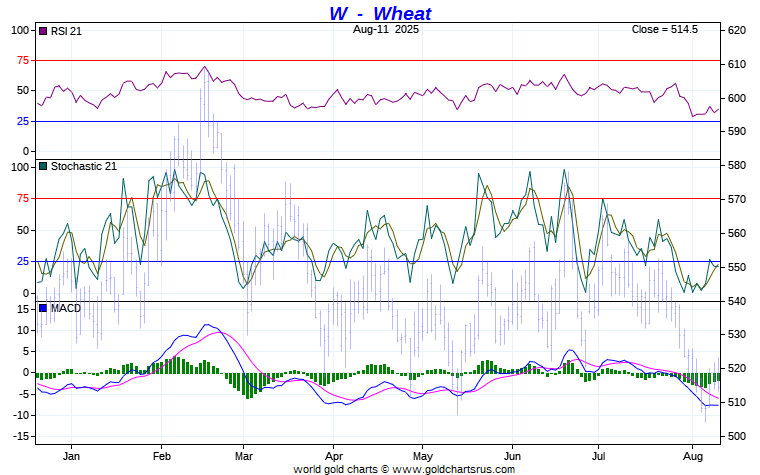Click the goldchartsrus.com credit text
The image size is (760, 475).
(x=404, y=469)
